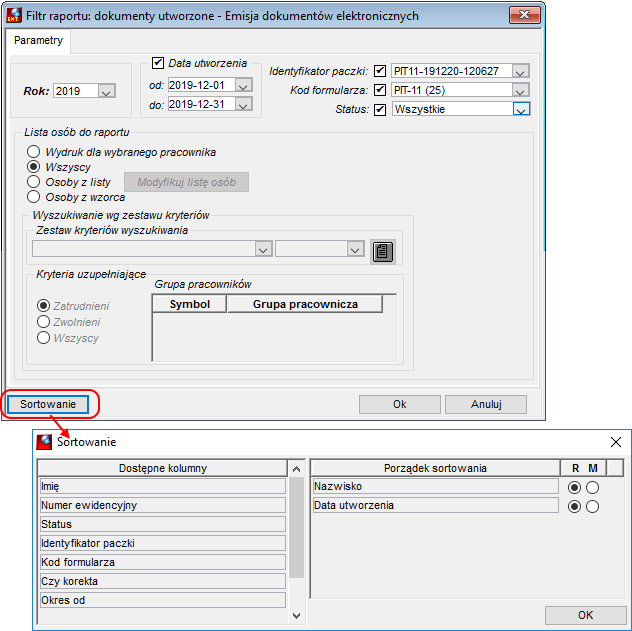This screenshot has height=631, width=632.
Task: Click the od date field 2019-12-01
Action: [202, 85]
